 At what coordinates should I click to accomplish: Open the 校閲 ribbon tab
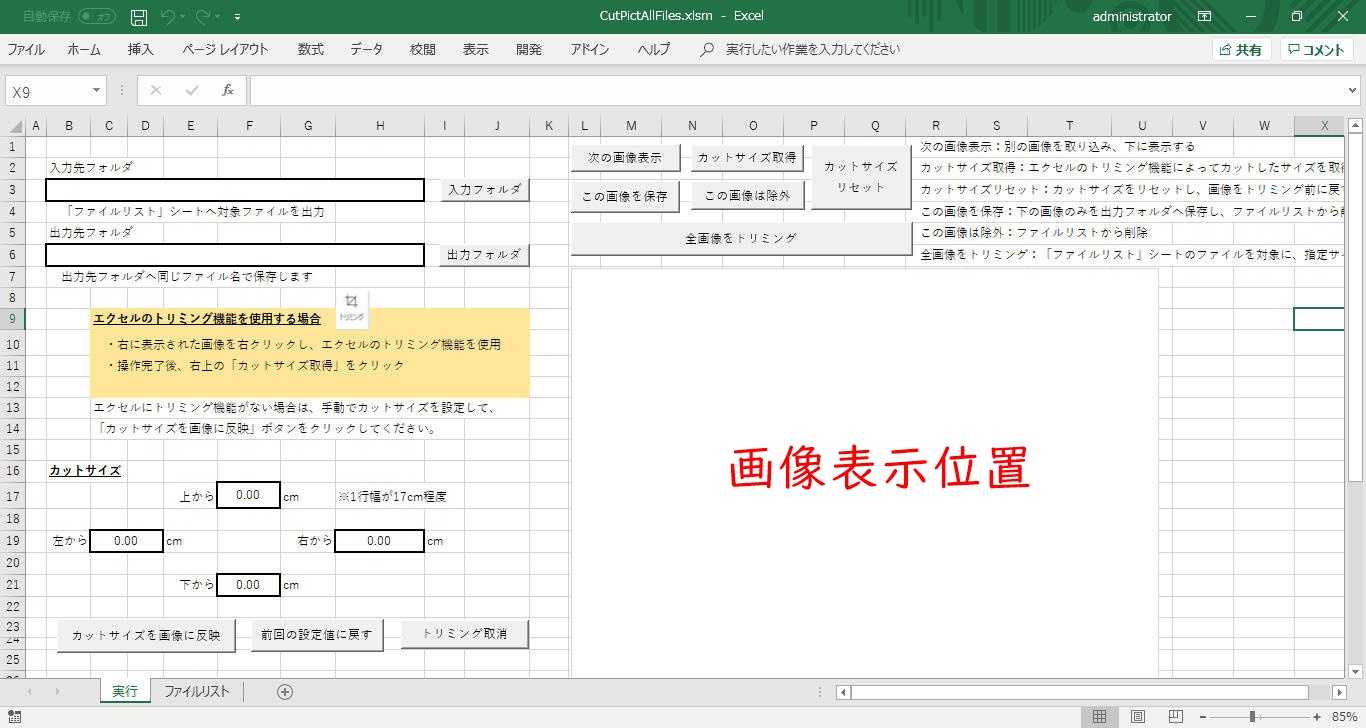pyautogui.click(x=423, y=49)
